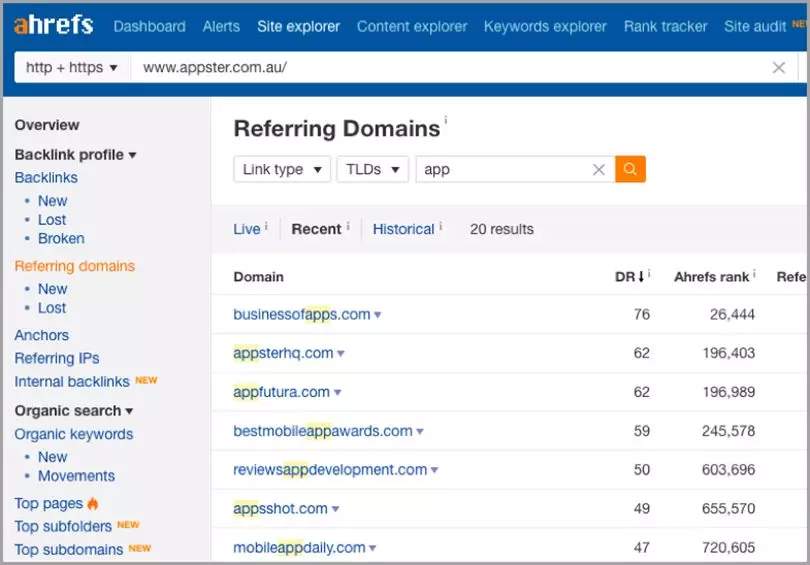The width and height of the screenshot is (810, 565).
Task: Open the http + https protocol dropdown
Action: click(x=71, y=67)
